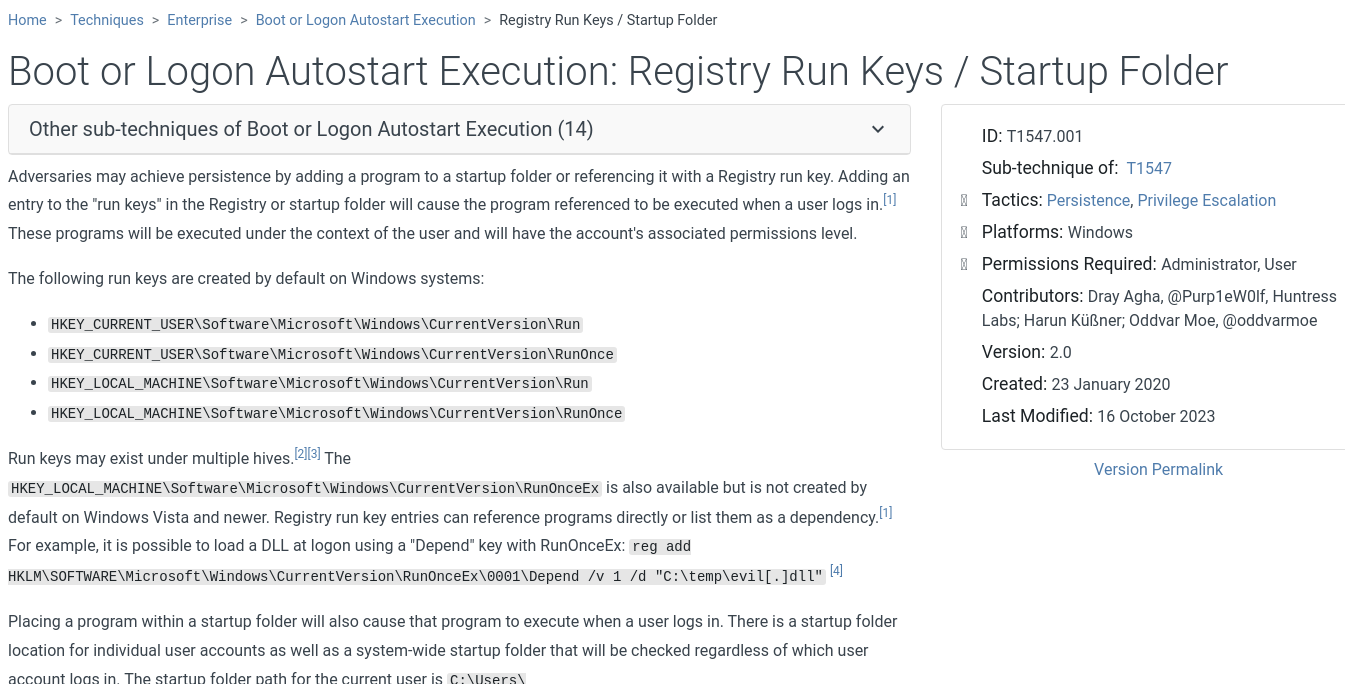Viewport: 1345px width, 684px height.
Task: Open the parent technique T1547 link
Action: (x=1148, y=168)
